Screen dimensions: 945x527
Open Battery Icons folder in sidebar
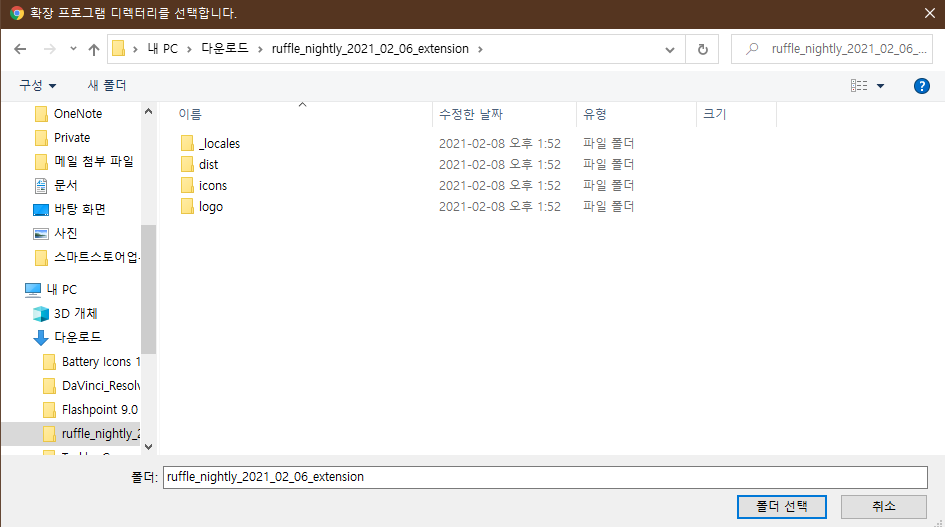(101, 362)
